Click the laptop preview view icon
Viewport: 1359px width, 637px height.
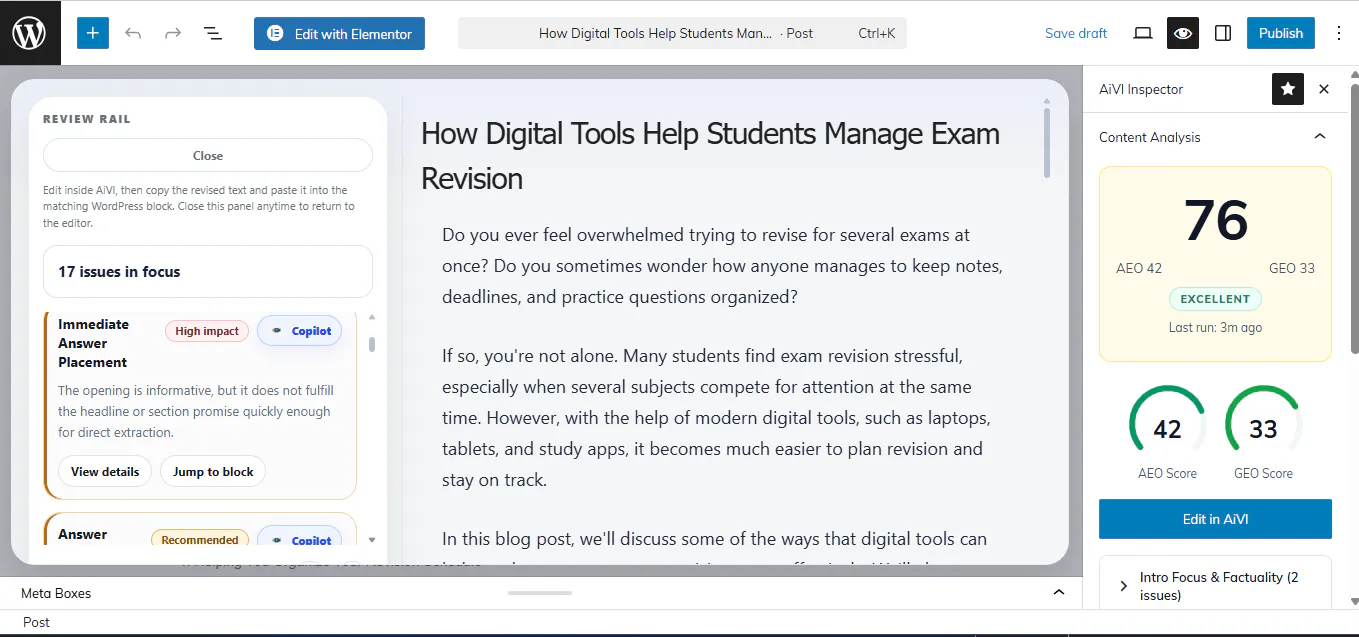pyautogui.click(x=1143, y=33)
